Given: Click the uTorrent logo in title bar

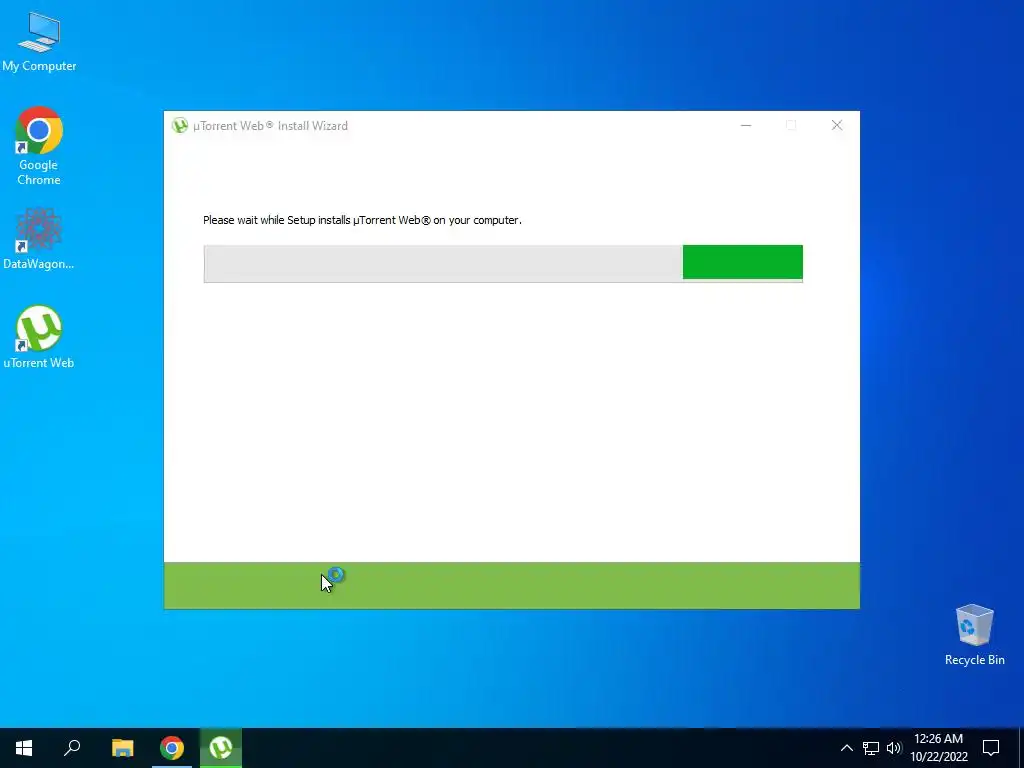Looking at the screenshot, I should click(180, 125).
